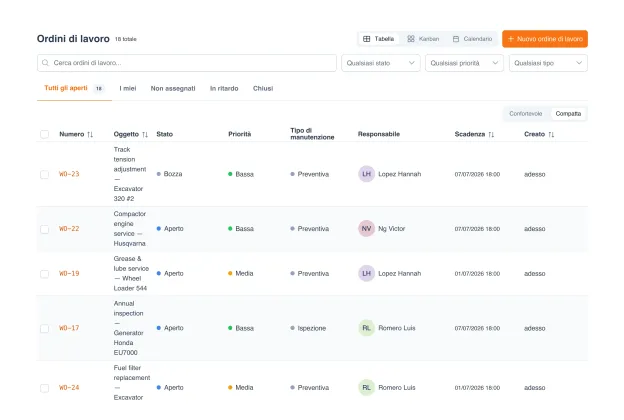The height and width of the screenshot is (420, 624).
Task: Click the Priorità column header
Action: click(x=240, y=134)
